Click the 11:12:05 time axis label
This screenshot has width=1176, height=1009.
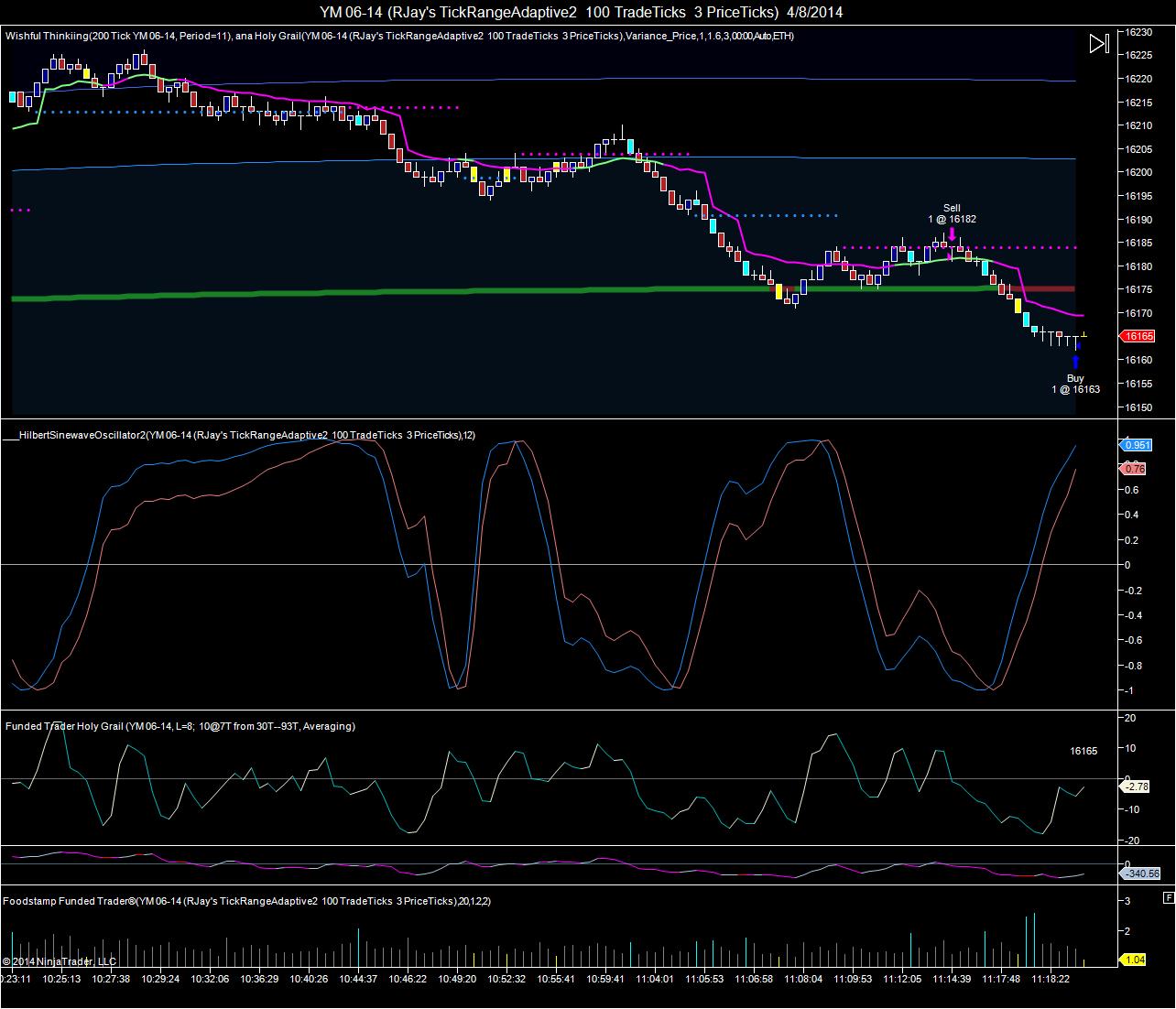coord(902,978)
